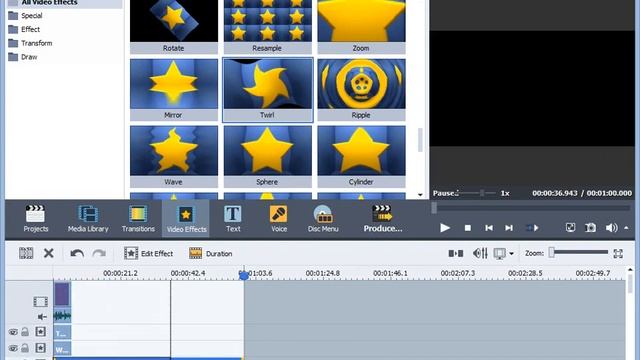The image size is (640, 360).
Task: Open the Special effects folder
Action: [x=25, y=16]
